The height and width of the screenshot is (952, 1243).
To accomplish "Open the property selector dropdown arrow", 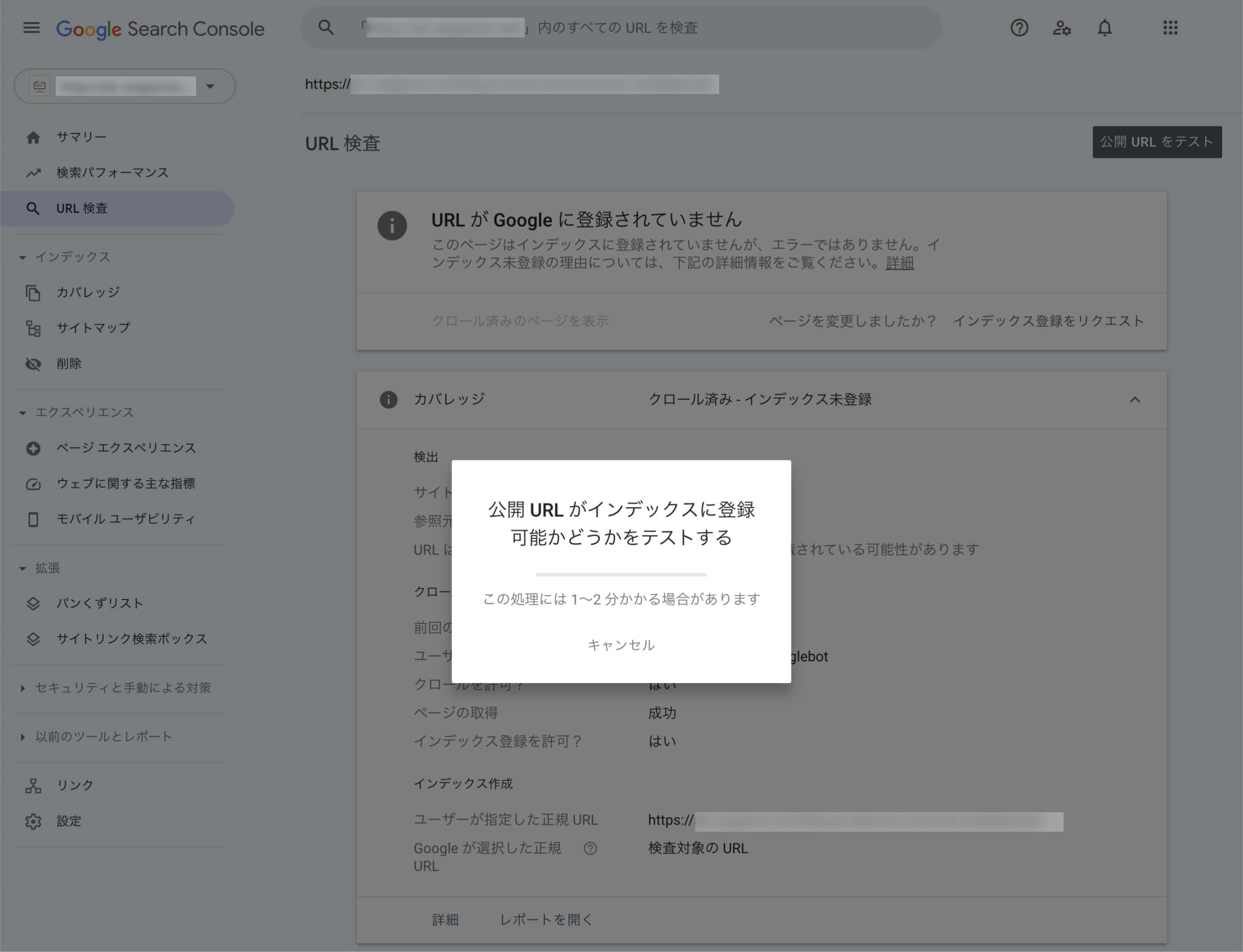I will pyautogui.click(x=210, y=86).
